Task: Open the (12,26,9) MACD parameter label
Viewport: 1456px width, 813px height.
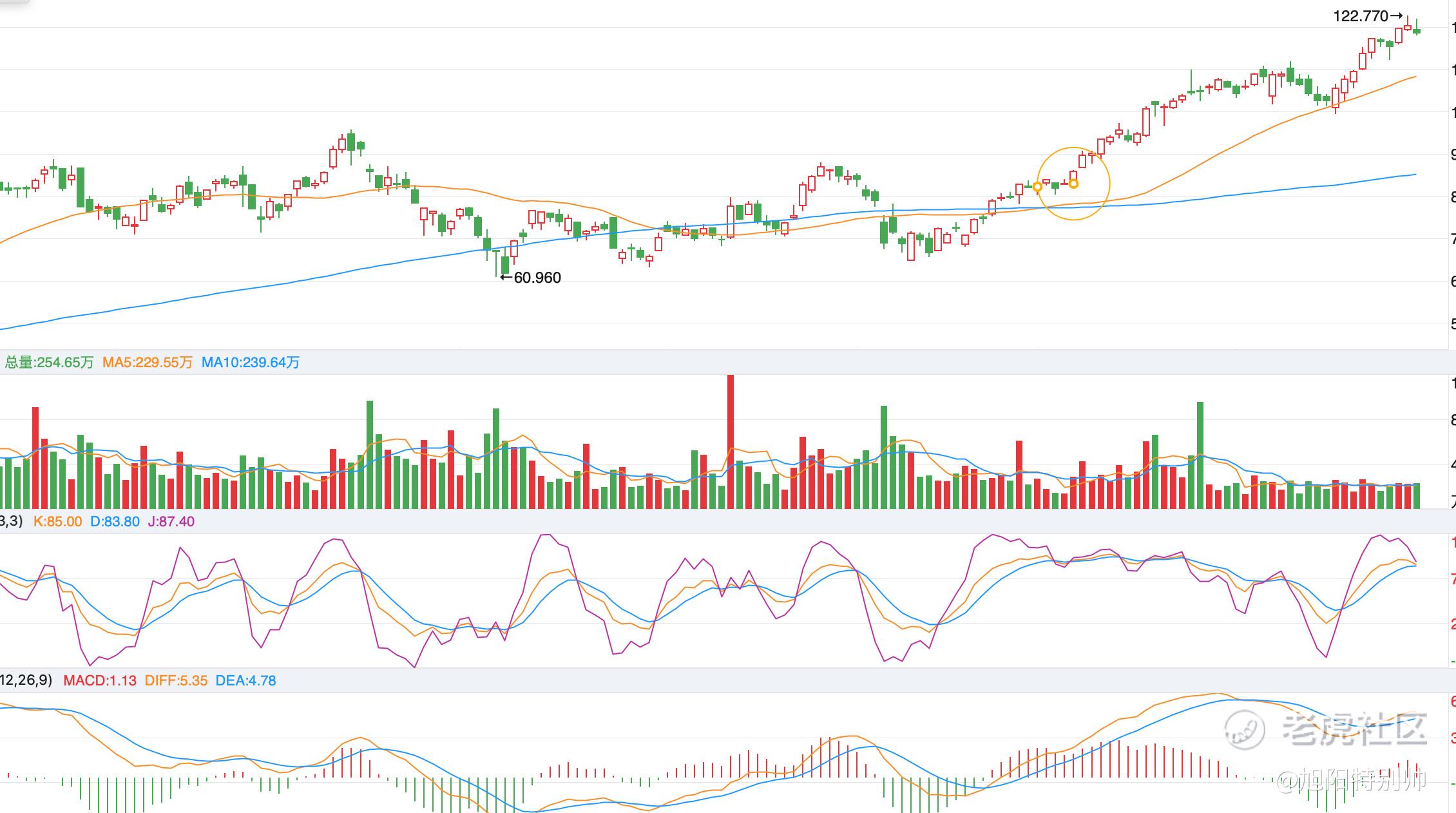Action: 26,680
